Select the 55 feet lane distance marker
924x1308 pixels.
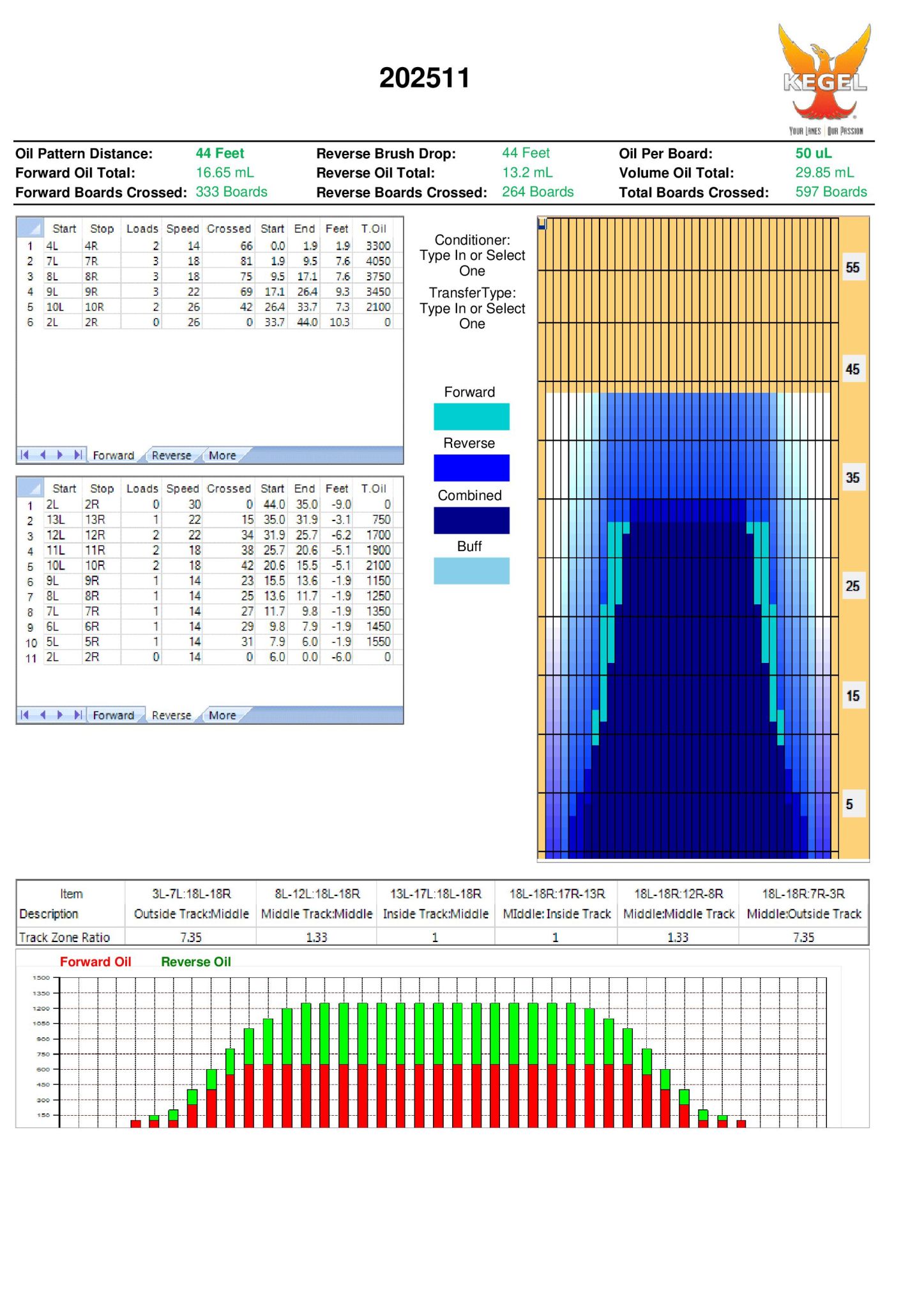pyautogui.click(x=852, y=268)
